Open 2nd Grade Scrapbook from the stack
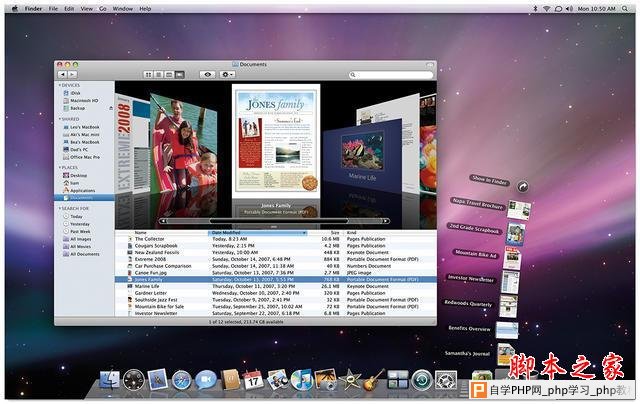640x404 pixels. tap(515, 234)
